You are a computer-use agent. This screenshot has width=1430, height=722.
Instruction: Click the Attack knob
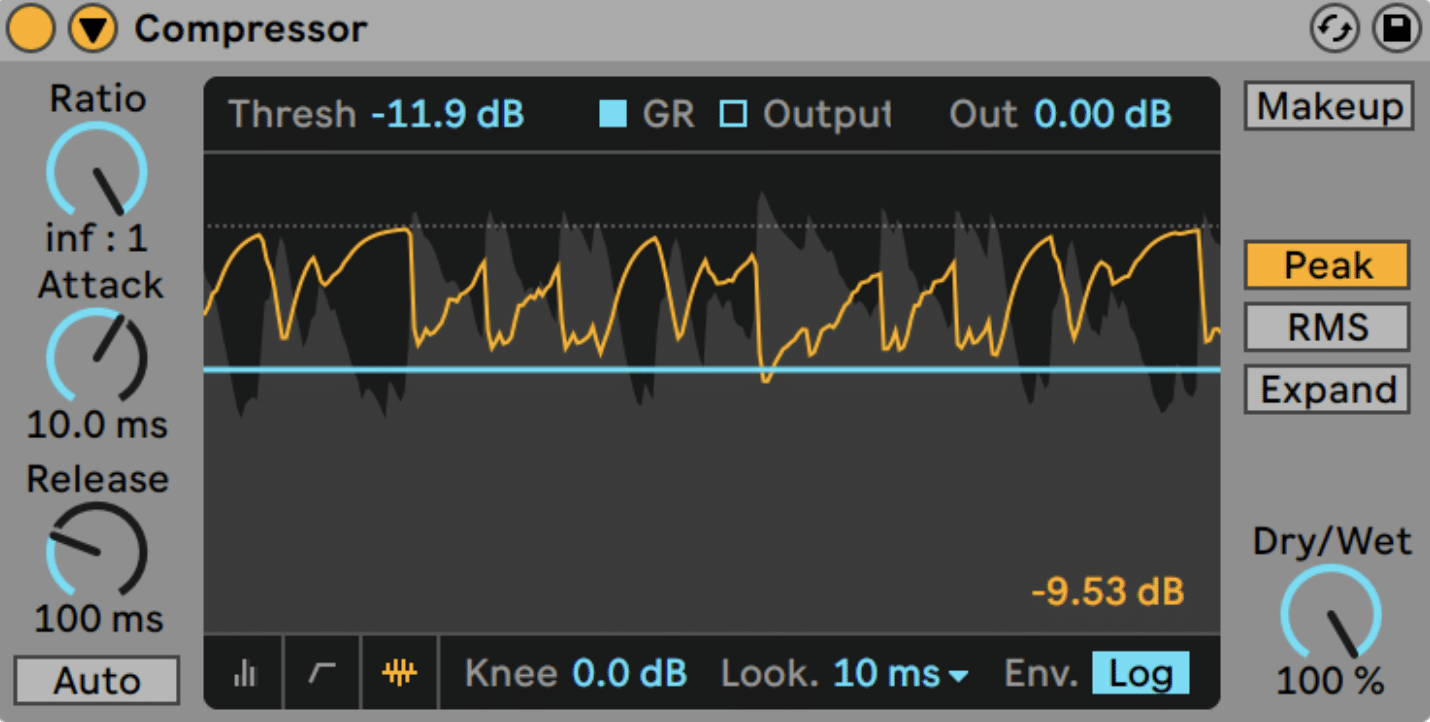point(97,357)
